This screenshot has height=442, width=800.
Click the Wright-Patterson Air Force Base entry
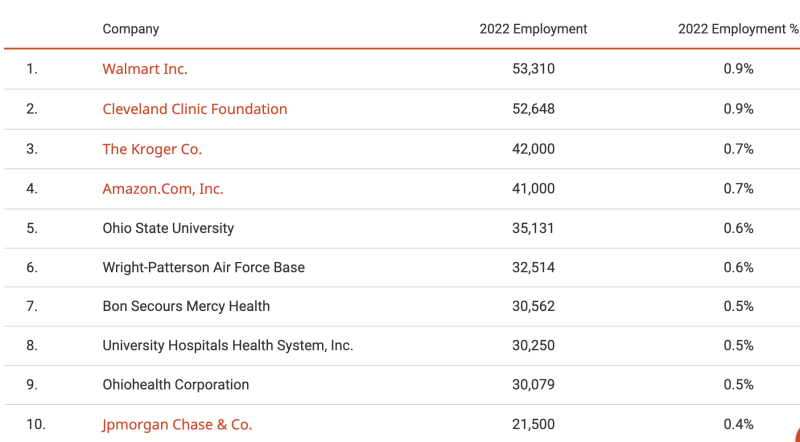[x=204, y=267]
